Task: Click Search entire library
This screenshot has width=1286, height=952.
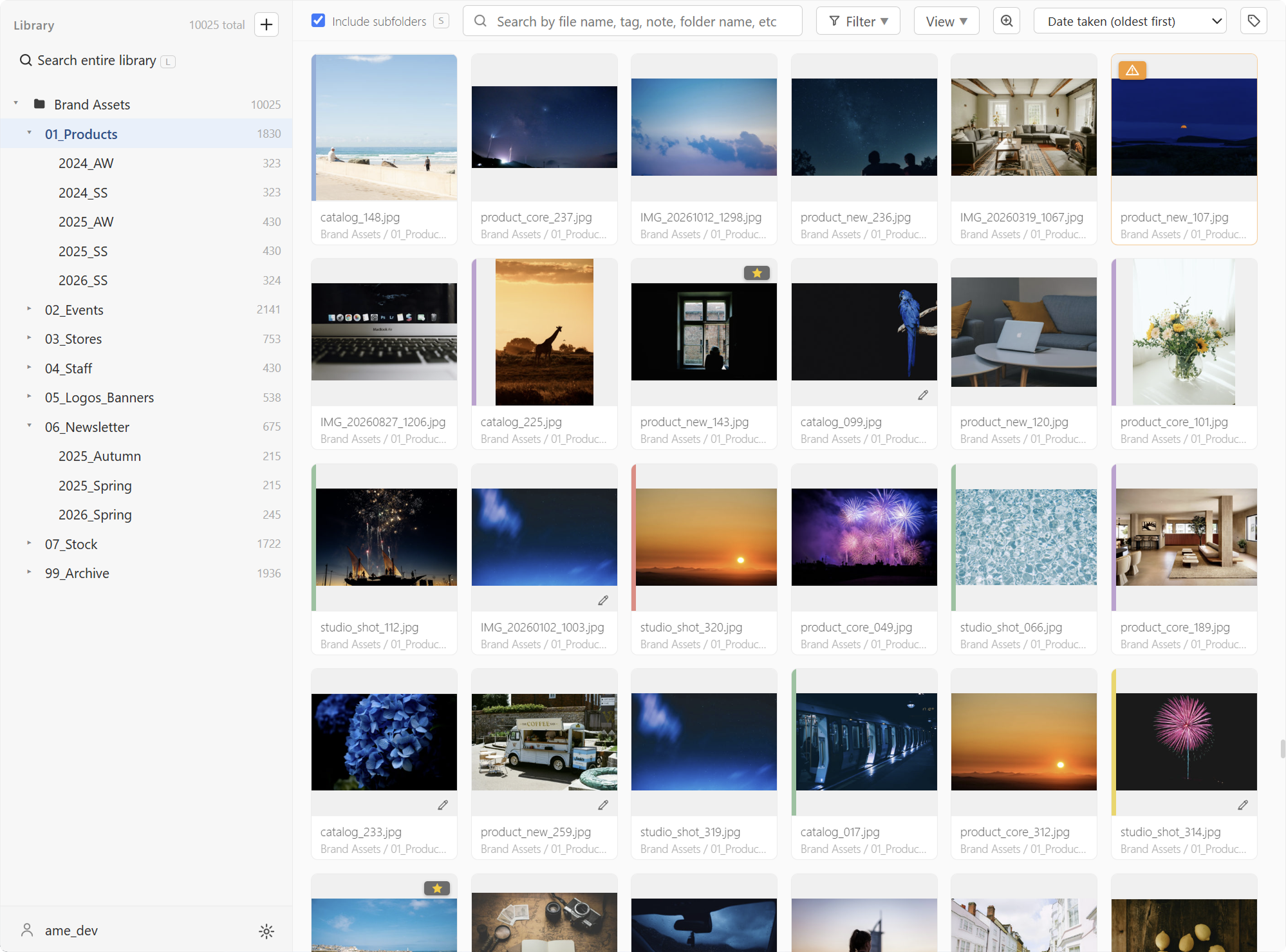Action: tap(97, 61)
